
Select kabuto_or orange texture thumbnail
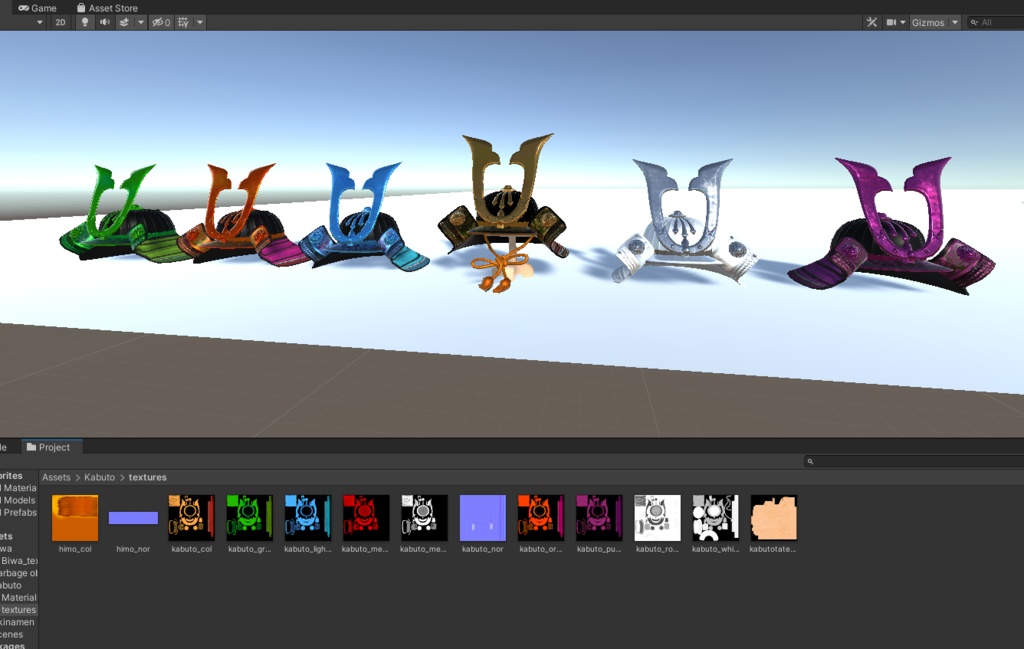tap(541, 518)
